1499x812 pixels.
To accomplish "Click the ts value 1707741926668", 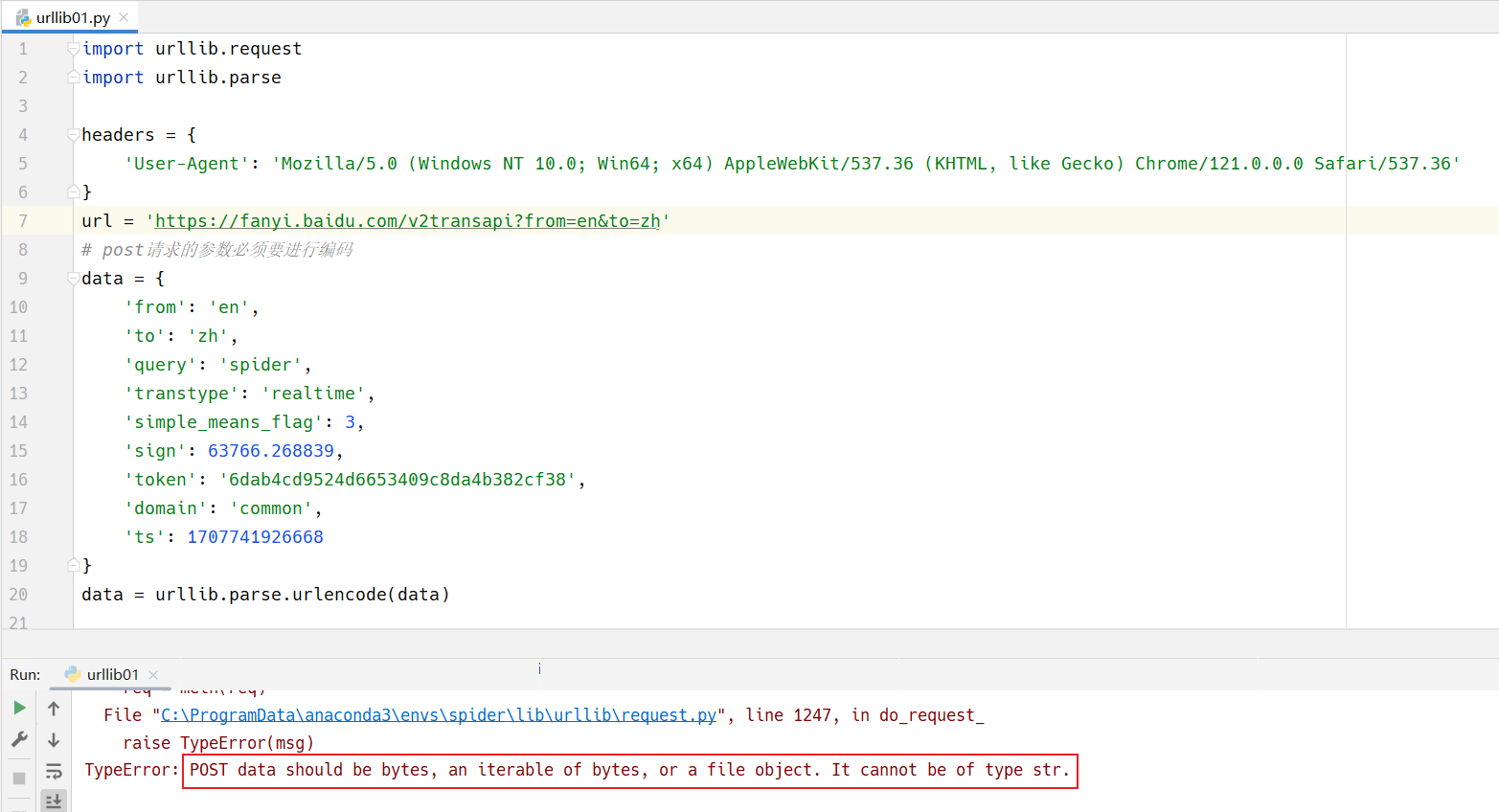I will (256, 537).
